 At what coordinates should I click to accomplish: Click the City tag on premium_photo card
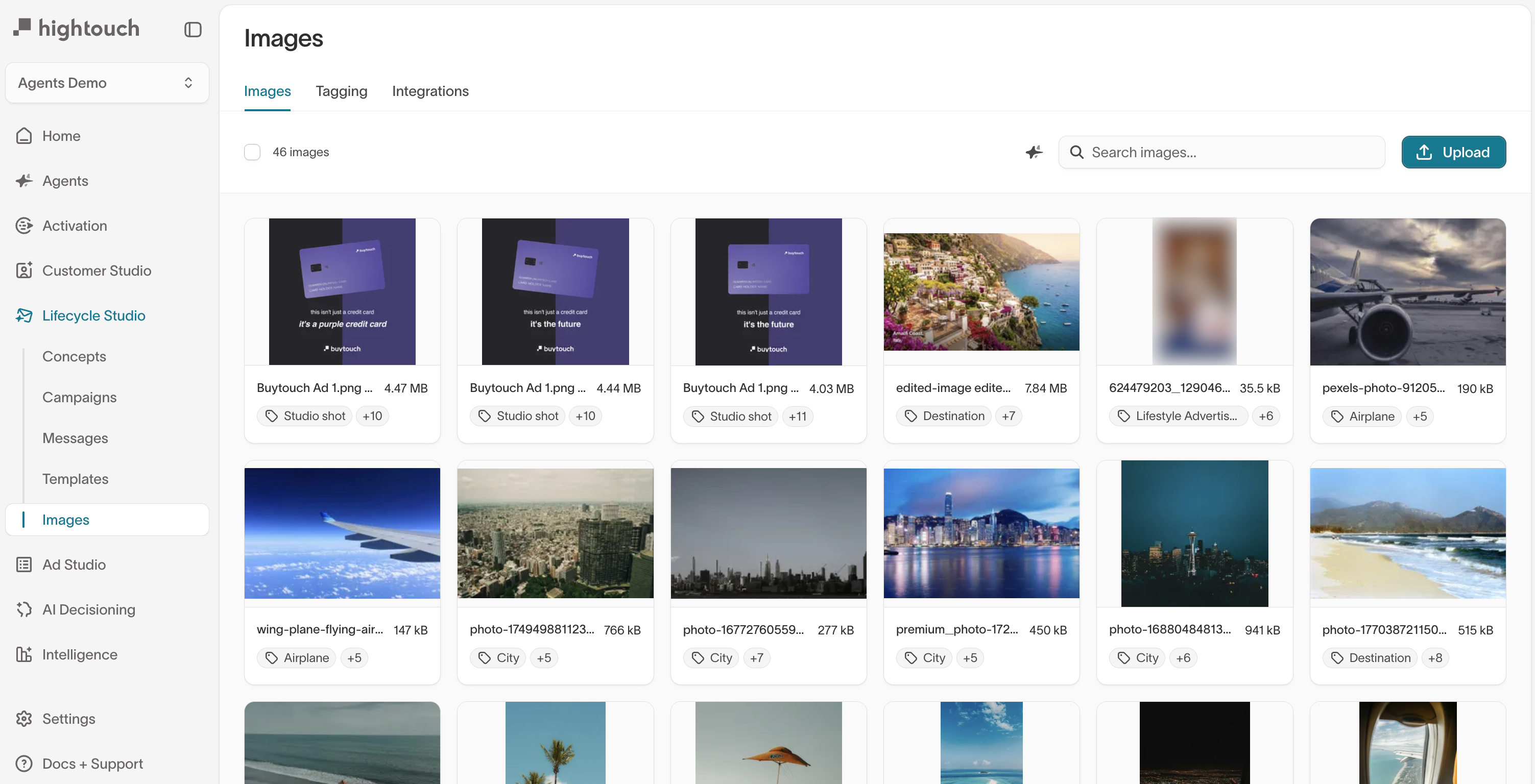pos(924,658)
